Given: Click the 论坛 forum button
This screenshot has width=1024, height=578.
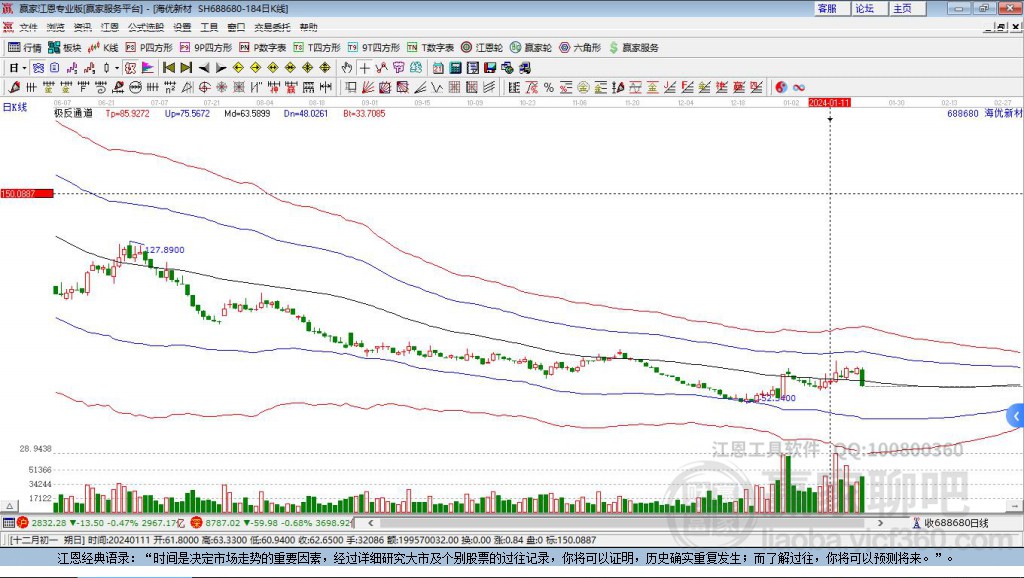Looking at the screenshot, I should point(868,8).
